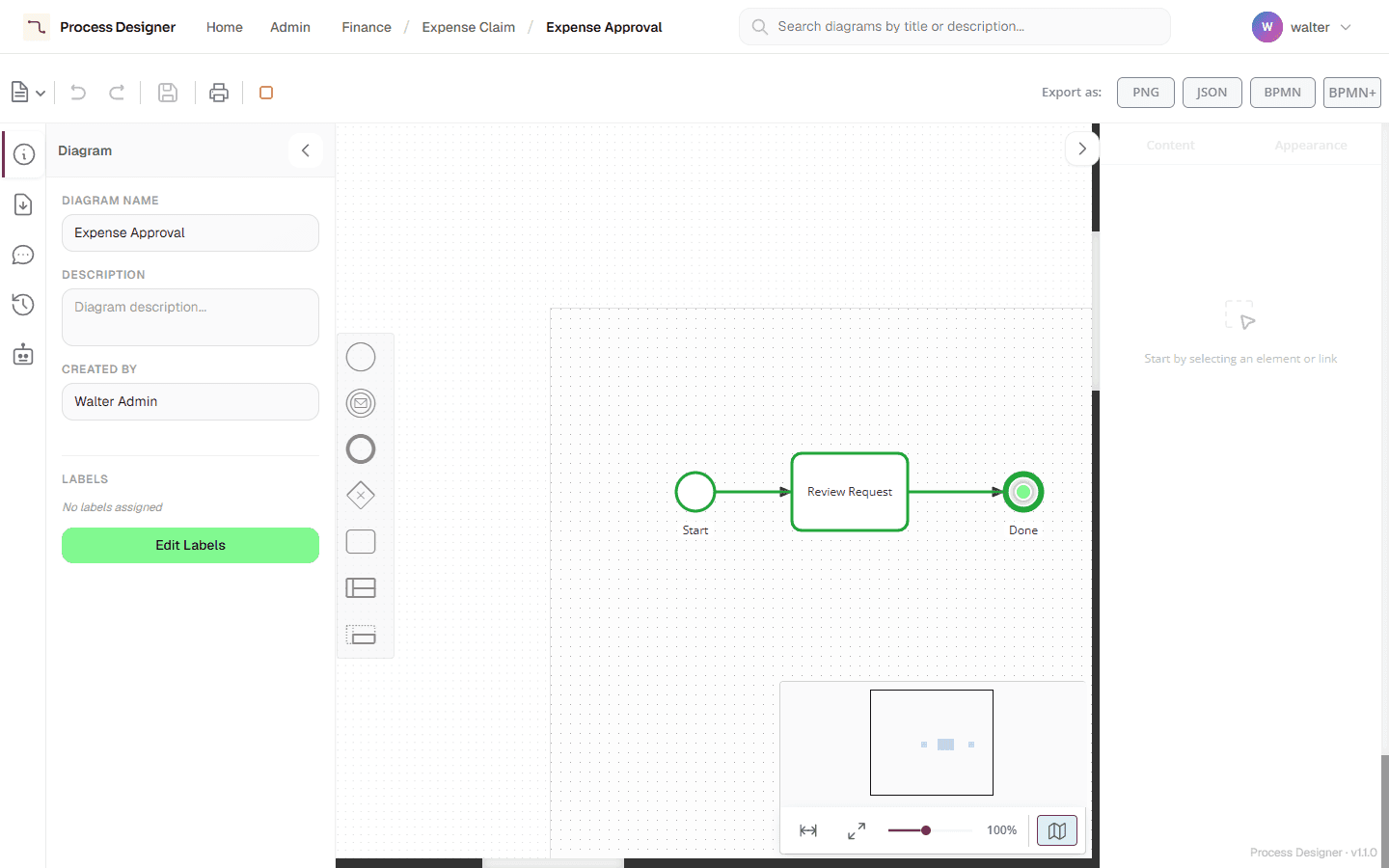Open the robot assistant sidebar icon
1389x868 pixels.
coord(24,355)
